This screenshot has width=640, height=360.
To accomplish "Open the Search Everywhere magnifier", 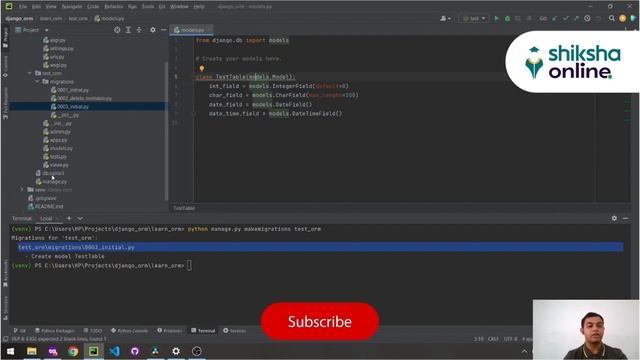I will pos(611,18).
